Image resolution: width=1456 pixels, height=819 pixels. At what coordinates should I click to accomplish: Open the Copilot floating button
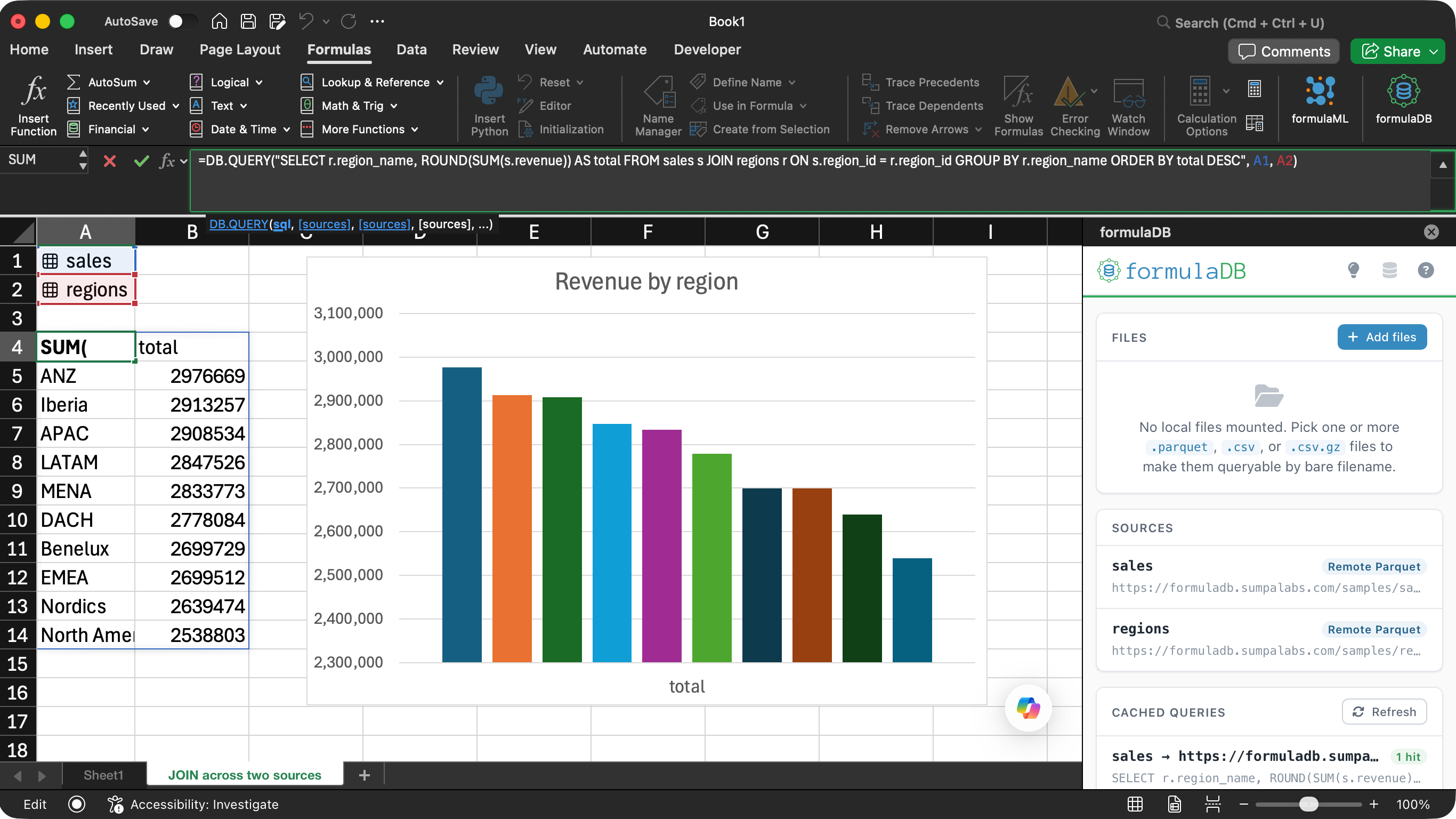coord(1028,708)
